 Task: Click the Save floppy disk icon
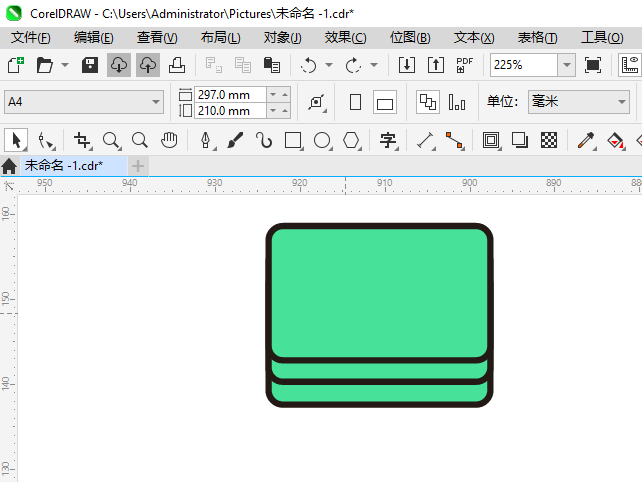pyautogui.click(x=90, y=65)
